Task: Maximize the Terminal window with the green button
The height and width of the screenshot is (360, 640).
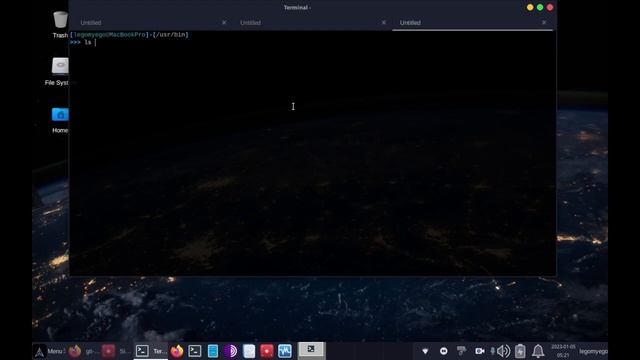Action: coord(540,7)
